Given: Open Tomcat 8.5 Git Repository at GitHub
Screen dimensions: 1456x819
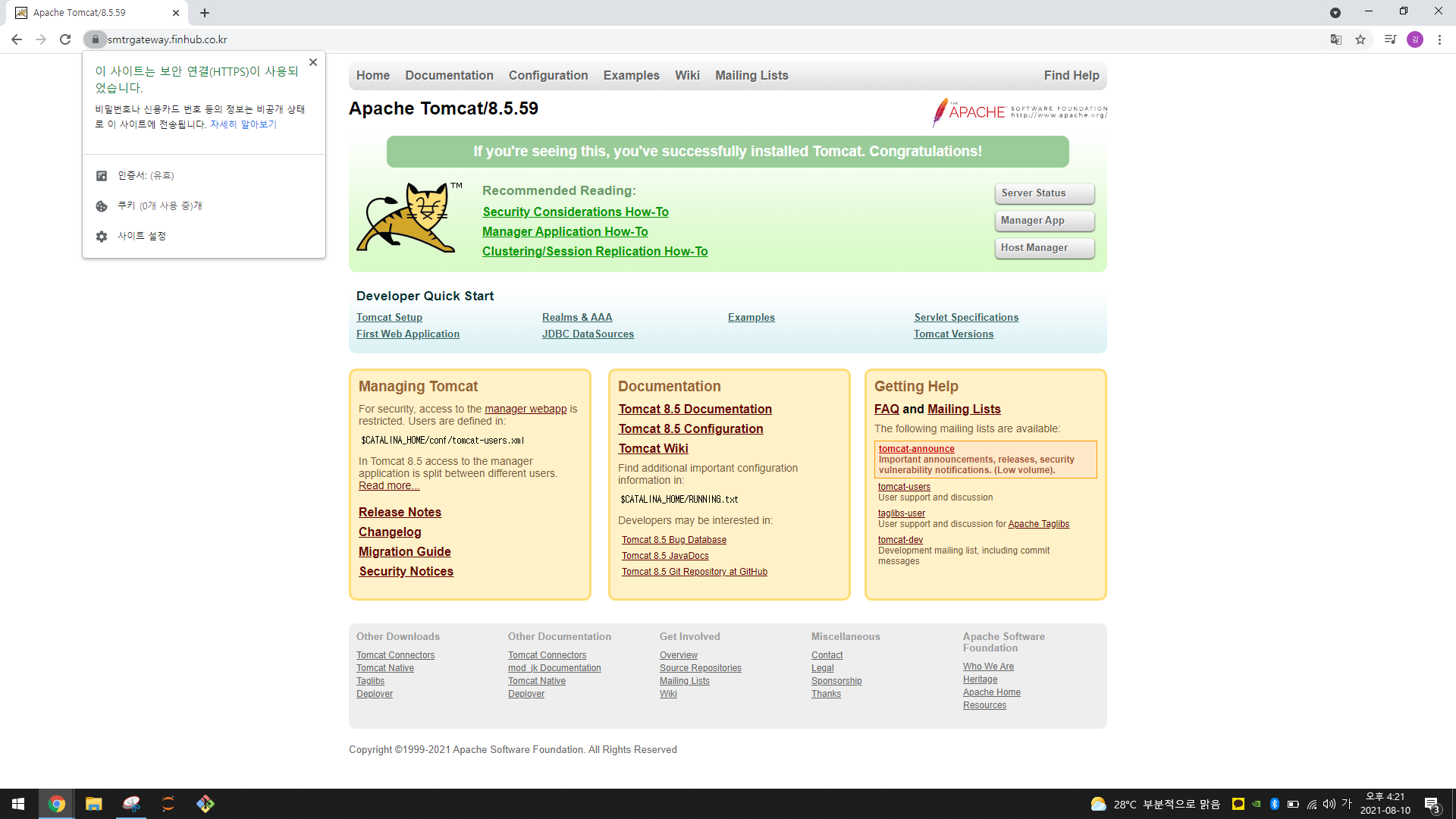Looking at the screenshot, I should click(695, 572).
